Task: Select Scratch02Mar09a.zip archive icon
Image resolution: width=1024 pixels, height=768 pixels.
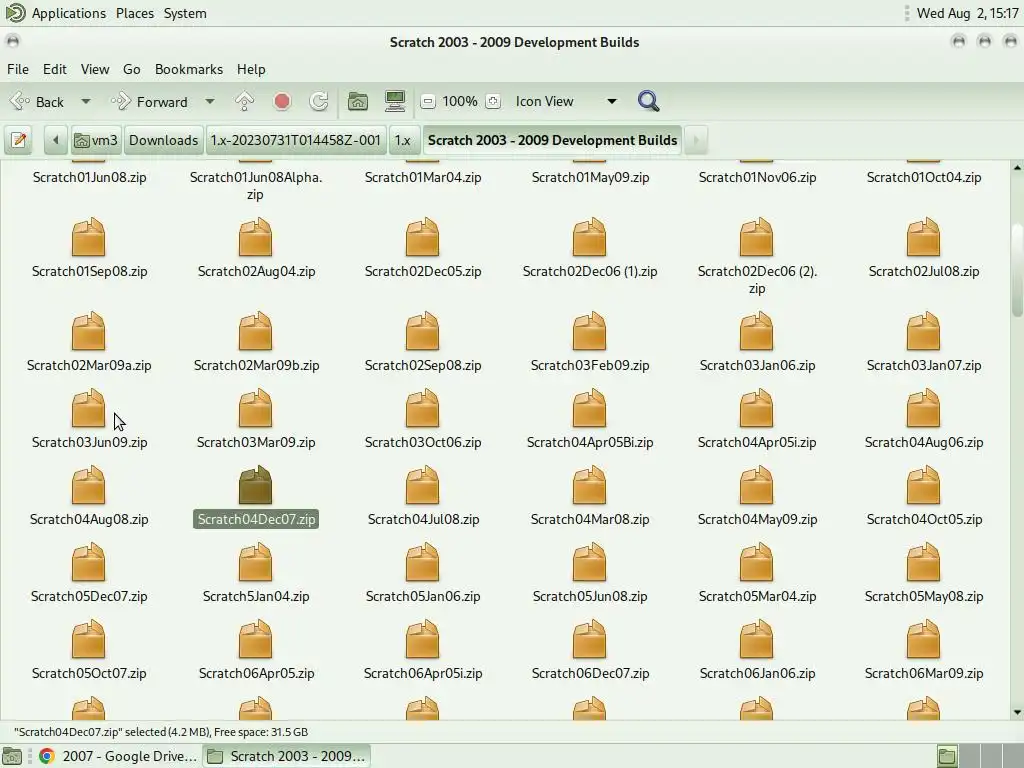Action: click(88, 331)
